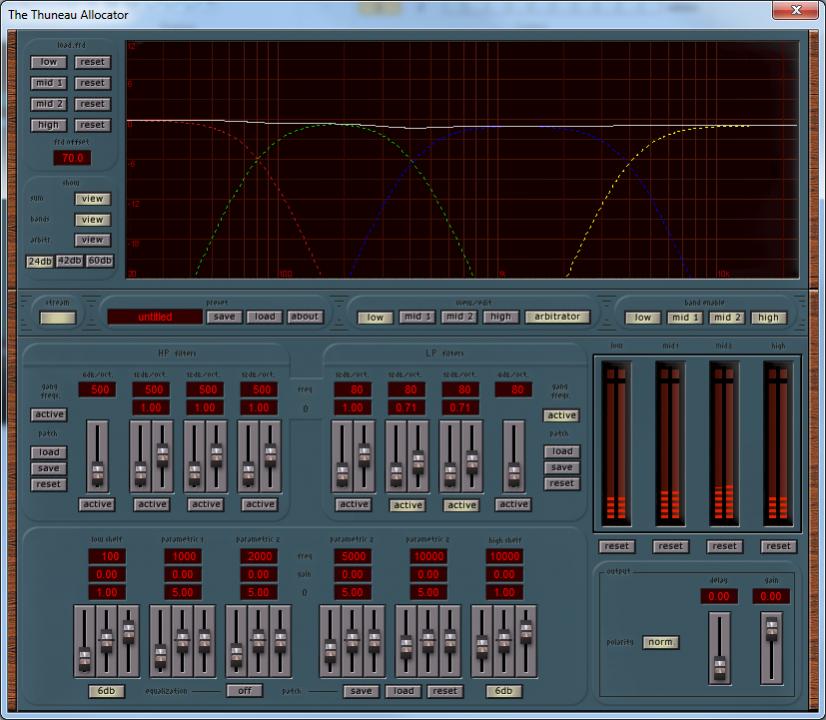Toggle the low shelf 6db slope button
The height and width of the screenshot is (720, 826).
pyautogui.click(x=106, y=691)
